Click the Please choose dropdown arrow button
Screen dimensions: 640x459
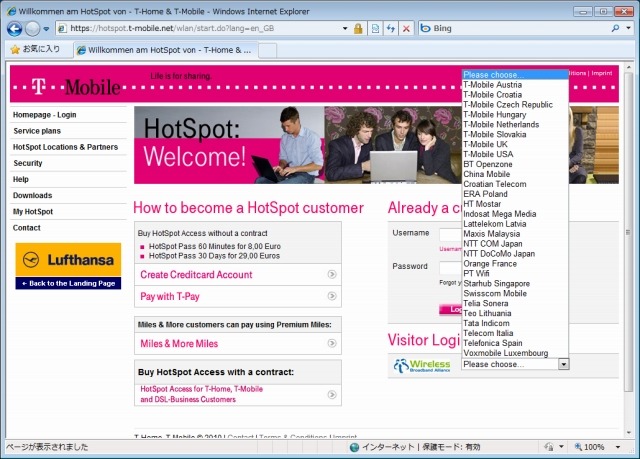point(563,364)
